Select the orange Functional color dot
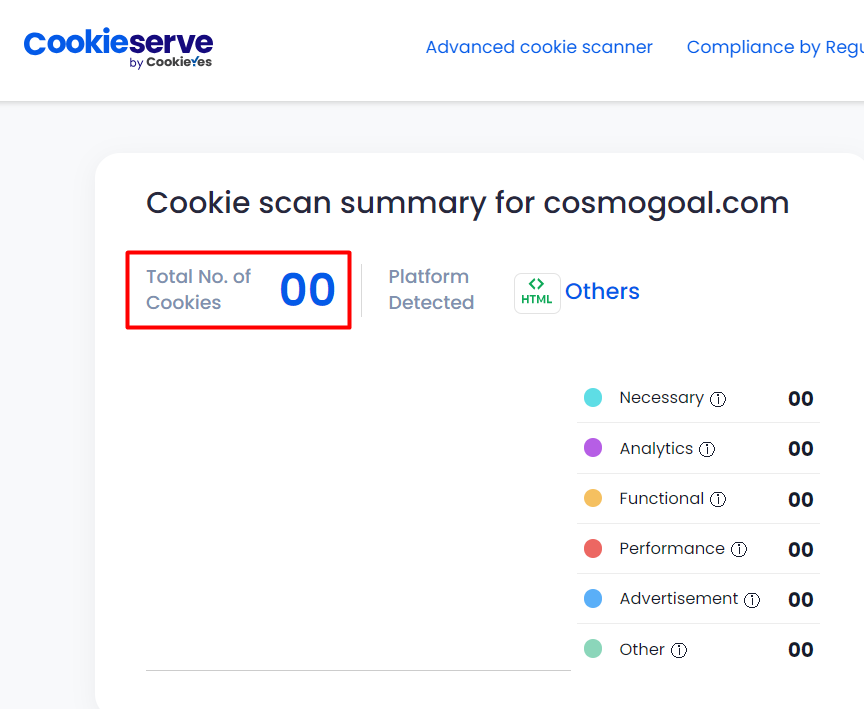Image resolution: width=864 pixels, height=709 pixels. 593,498
